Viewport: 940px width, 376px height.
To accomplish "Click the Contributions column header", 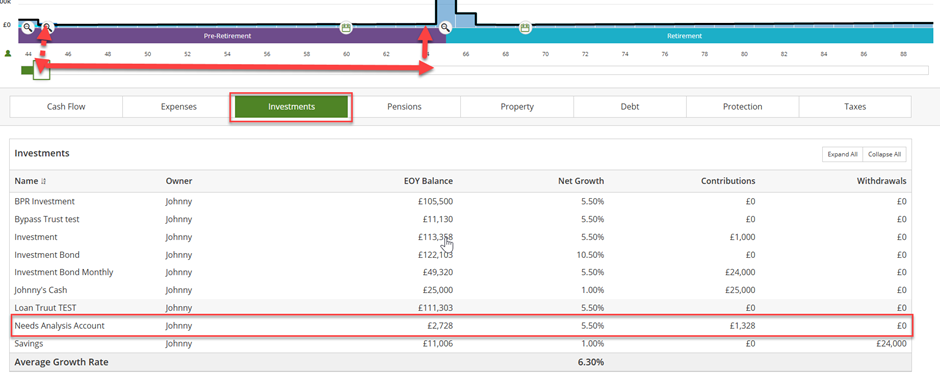I will click(x=728, y=181).
